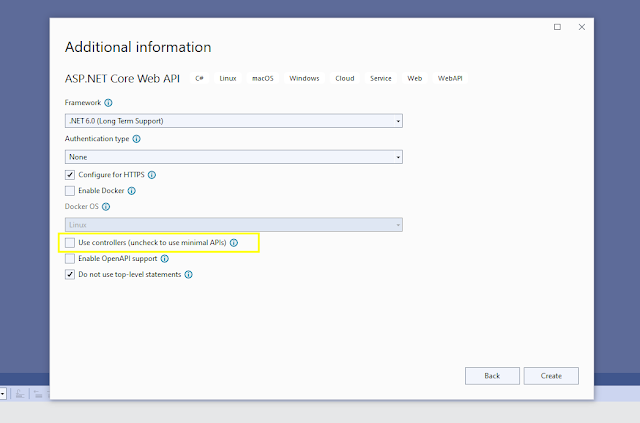
Task: Click the disabled Docker OS Linux dropdown
Action: (x=233, y=225)
